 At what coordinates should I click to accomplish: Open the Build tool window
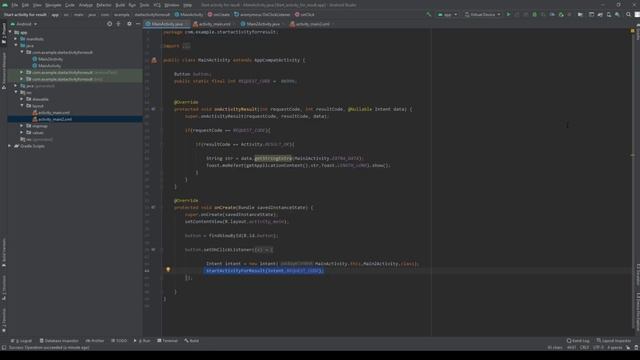191,340
